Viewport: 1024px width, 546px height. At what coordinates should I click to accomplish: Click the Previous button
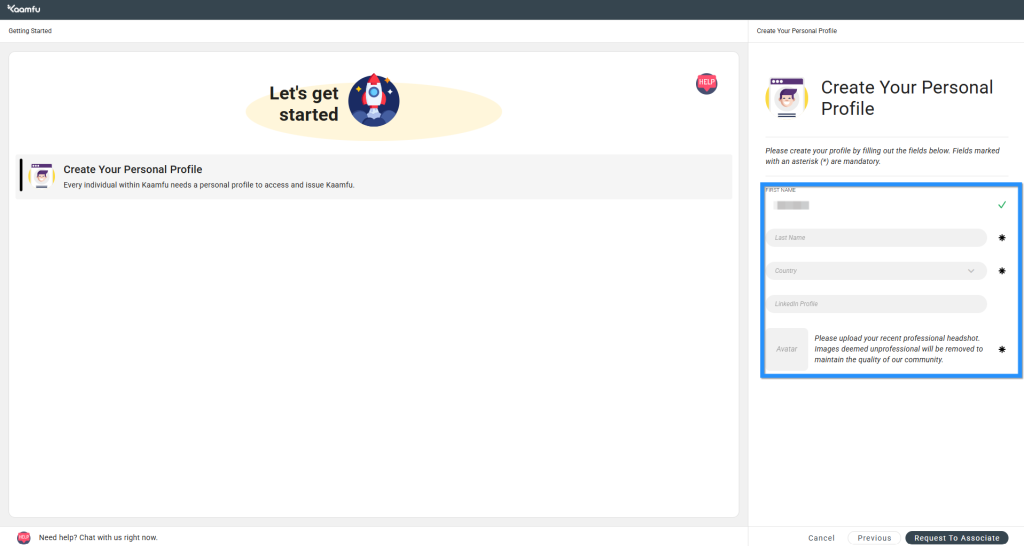coord(873,538)
